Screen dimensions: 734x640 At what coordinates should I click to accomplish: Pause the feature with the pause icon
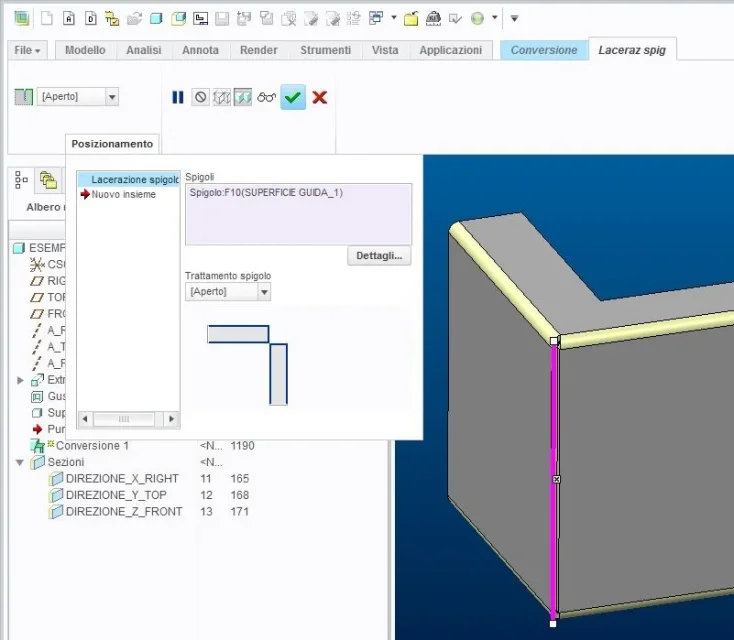click(178, 97)
